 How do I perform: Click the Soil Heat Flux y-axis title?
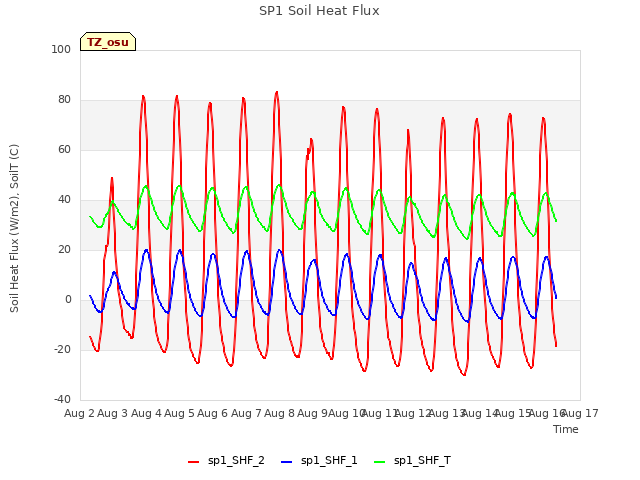point(14,228)
